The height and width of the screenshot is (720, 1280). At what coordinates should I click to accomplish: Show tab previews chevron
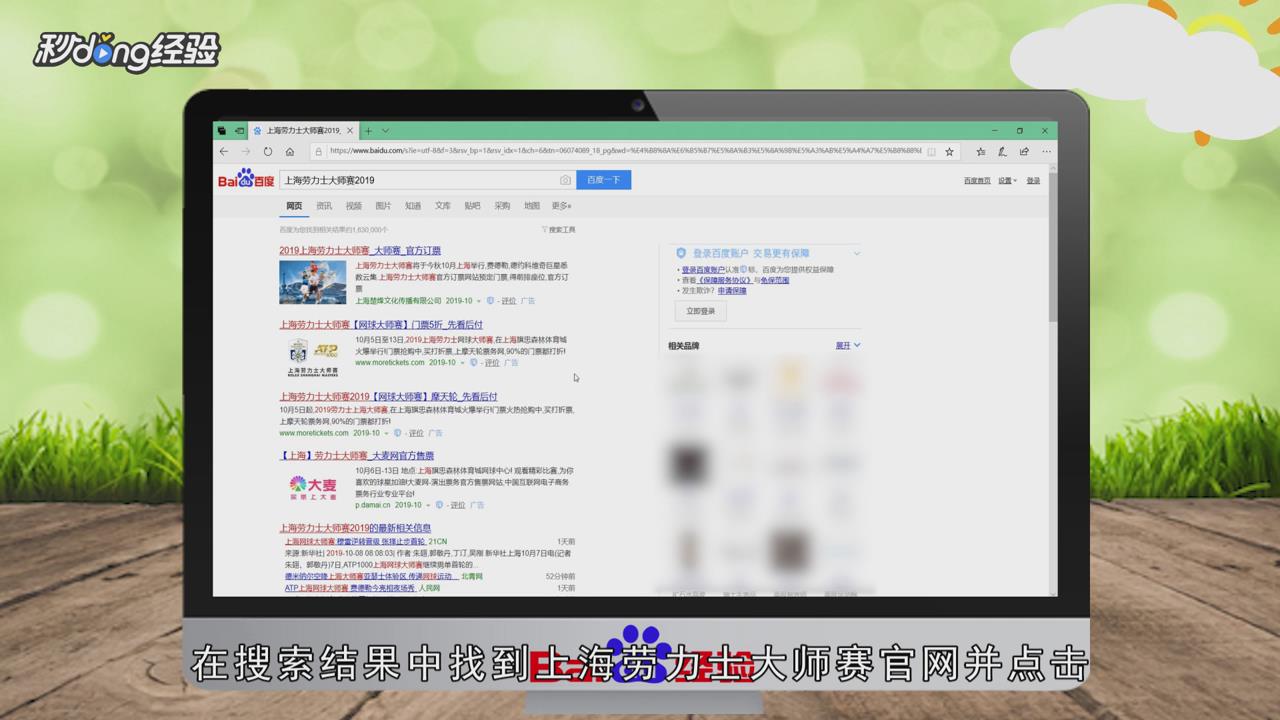[x=385, y=131]
